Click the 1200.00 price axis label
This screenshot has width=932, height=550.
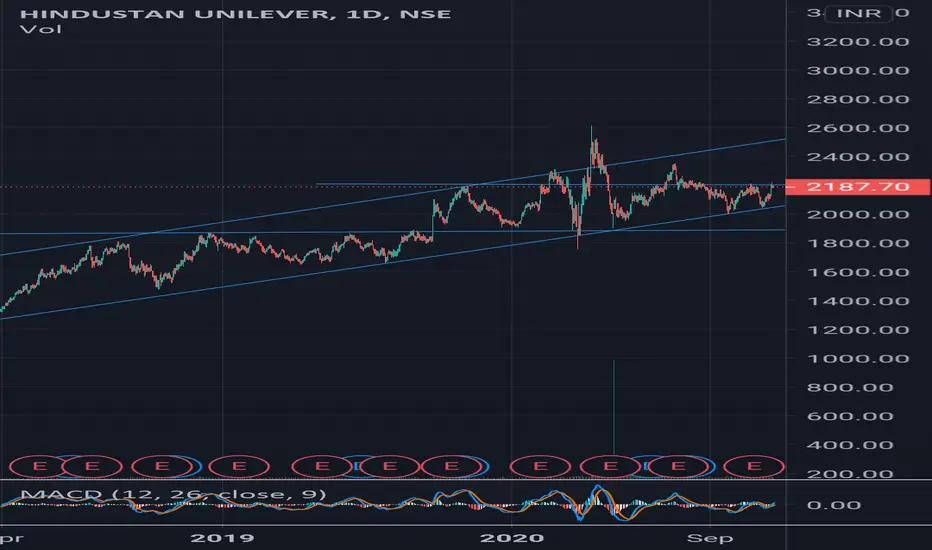[858, 330]
